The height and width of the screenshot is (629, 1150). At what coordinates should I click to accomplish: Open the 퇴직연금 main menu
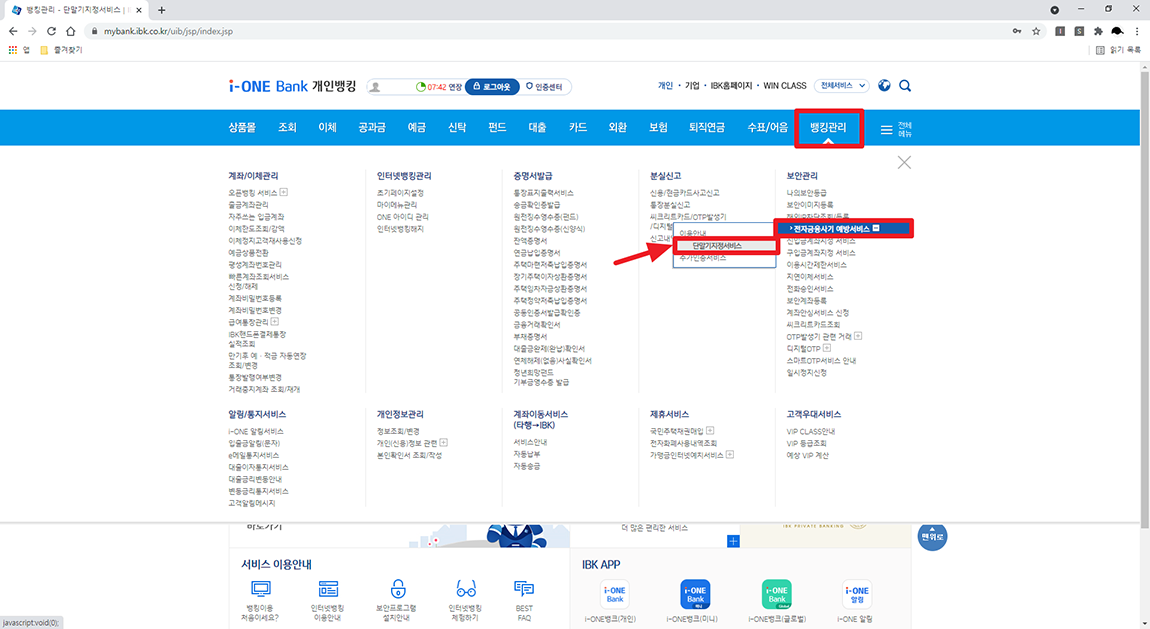707,128
